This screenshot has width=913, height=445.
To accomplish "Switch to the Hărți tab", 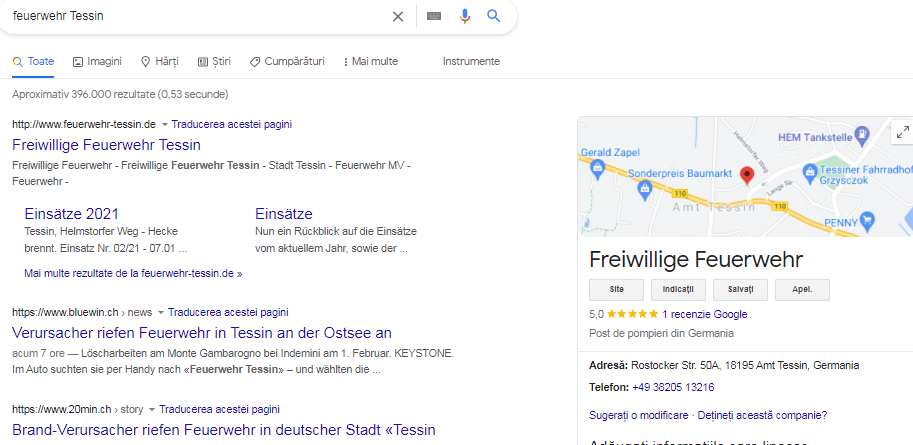I will click(x=160, y=61).
